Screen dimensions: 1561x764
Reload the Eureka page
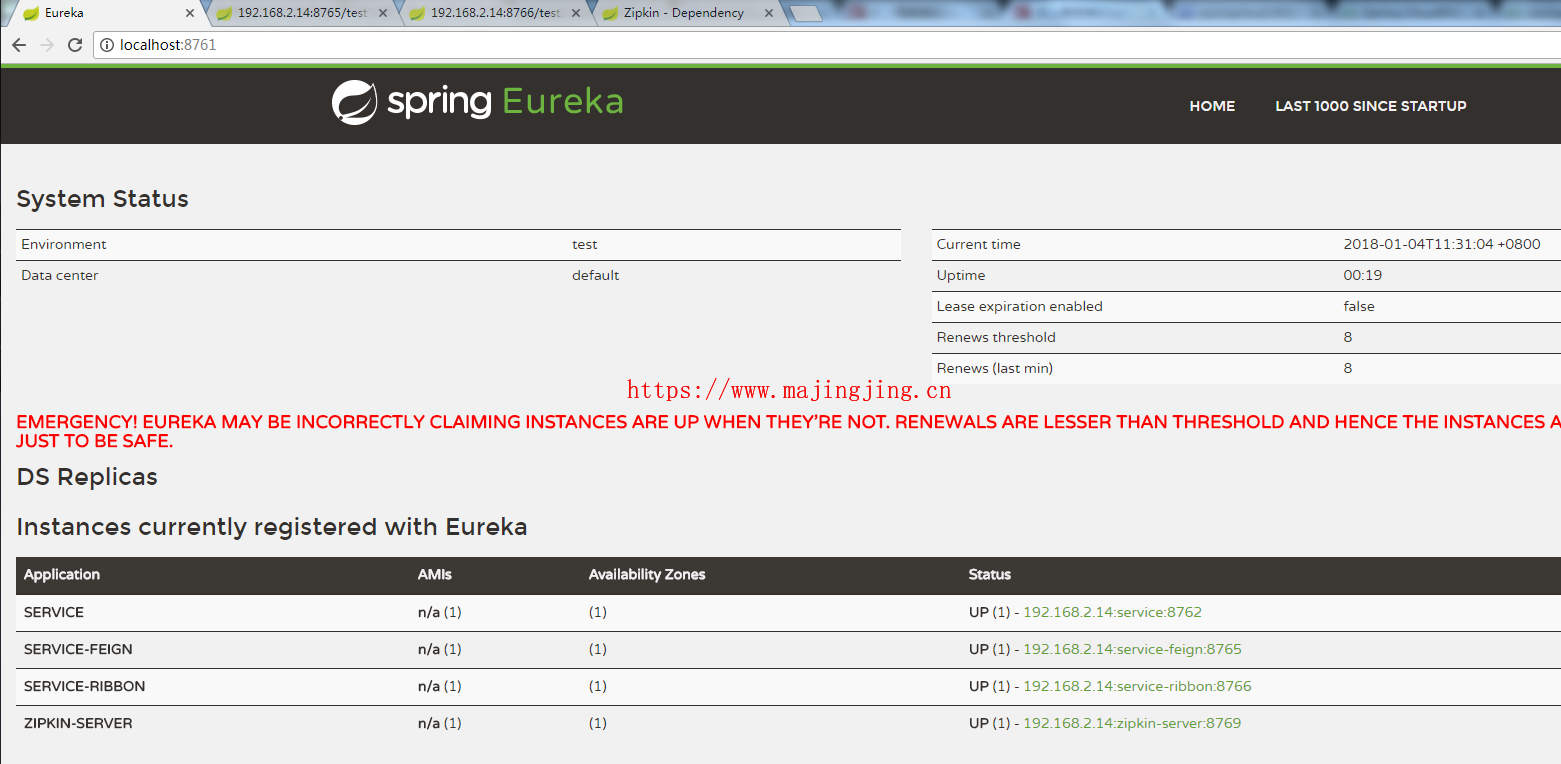click(x=75, y=45)
